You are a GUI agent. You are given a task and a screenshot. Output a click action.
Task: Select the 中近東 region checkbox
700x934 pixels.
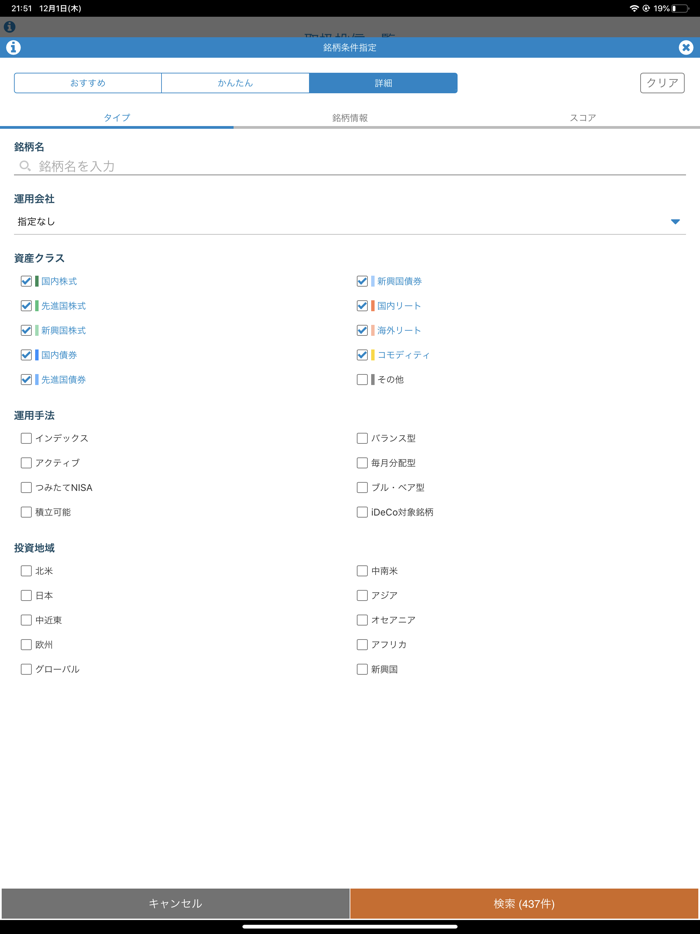tap(26, 620)
